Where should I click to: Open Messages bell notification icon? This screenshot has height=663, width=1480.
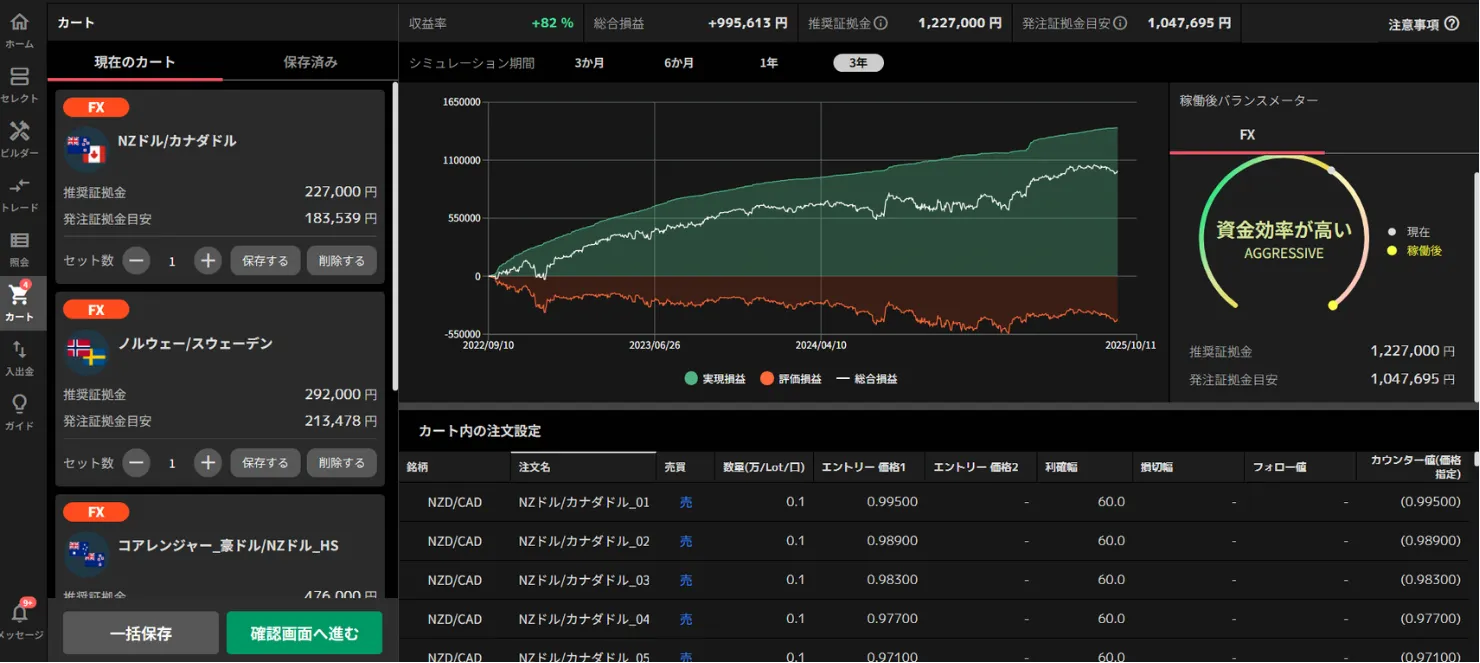pos(19,613)
